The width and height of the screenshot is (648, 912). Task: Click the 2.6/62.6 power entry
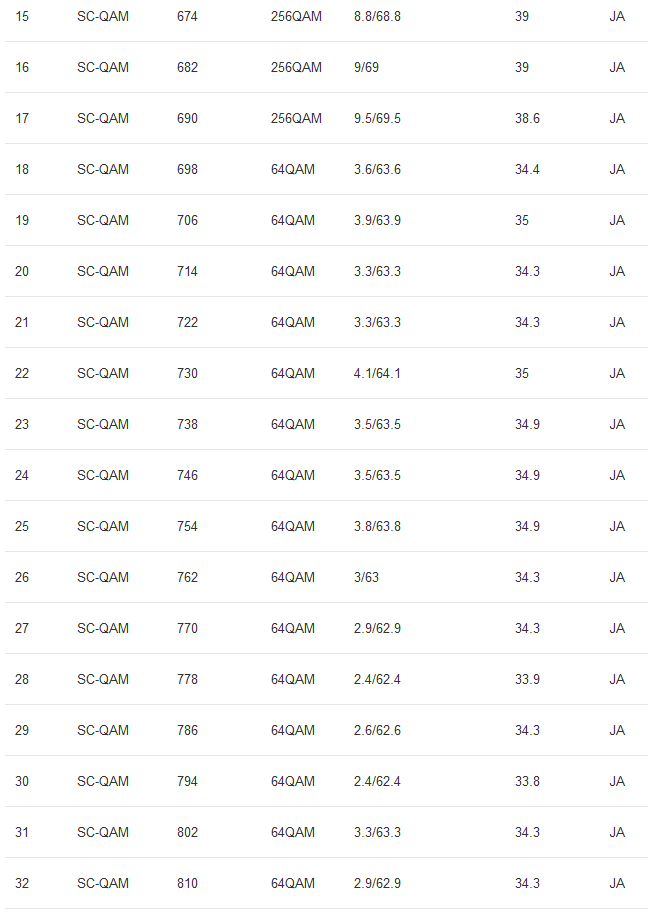(377, 730)
